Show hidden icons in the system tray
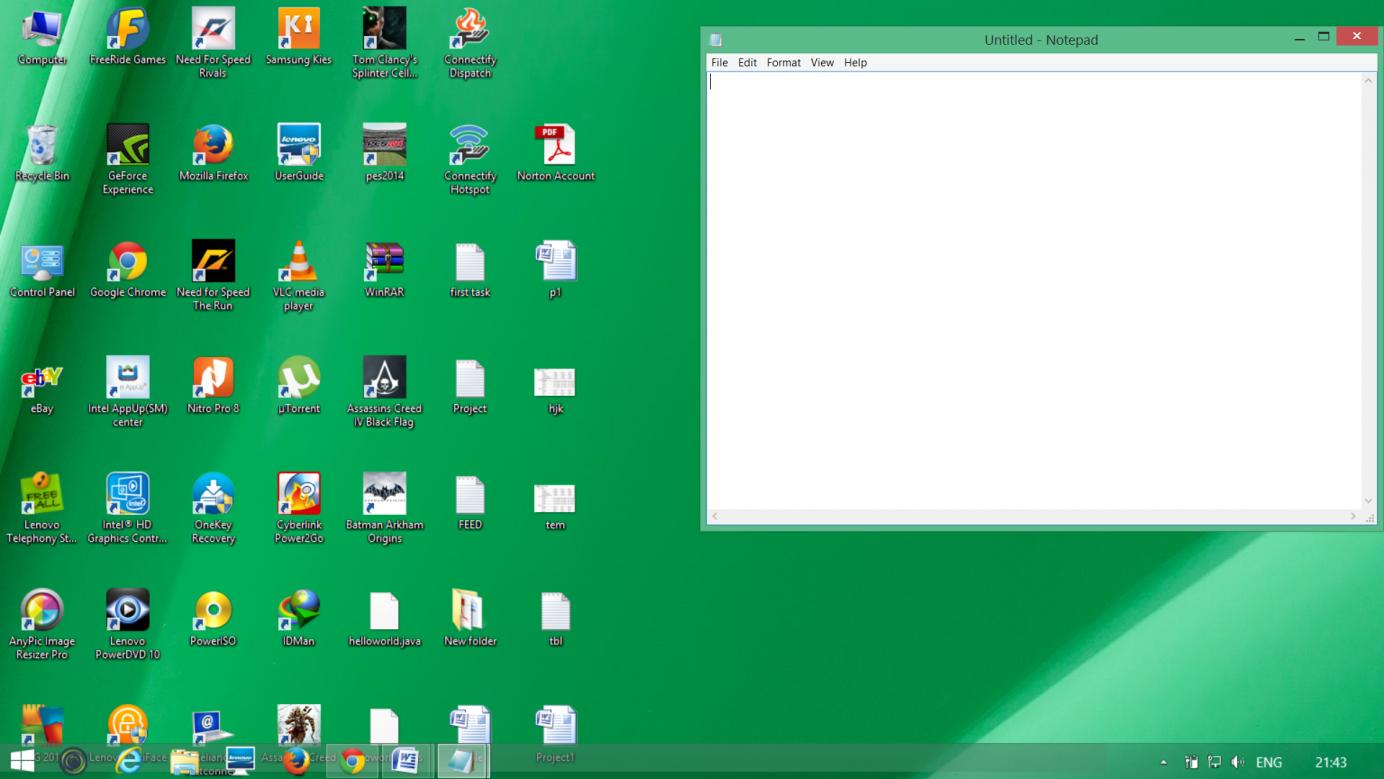1384x779 pixels. click(1163, 762)
